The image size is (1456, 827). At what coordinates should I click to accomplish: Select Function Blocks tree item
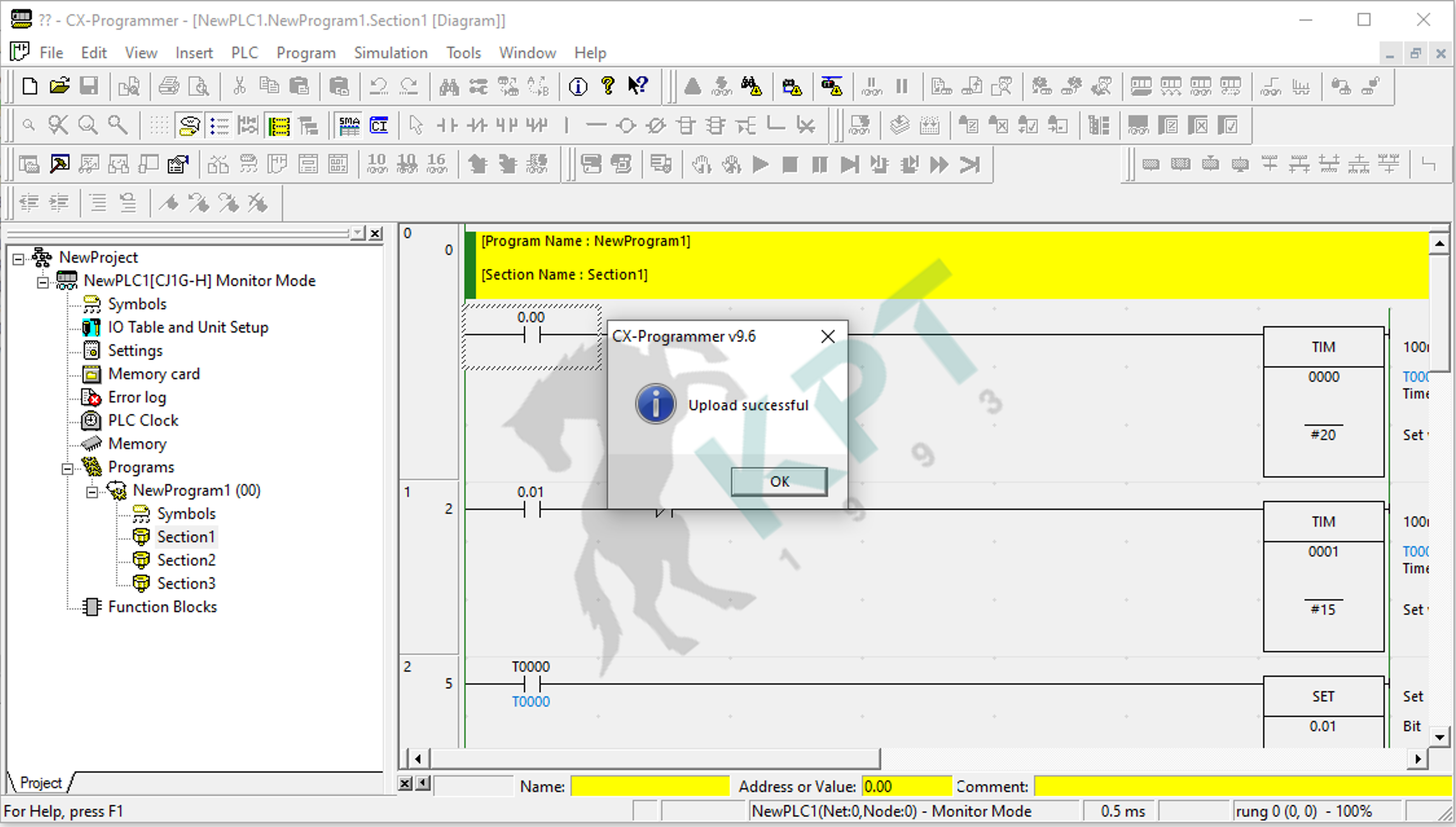tap(163, 607)
